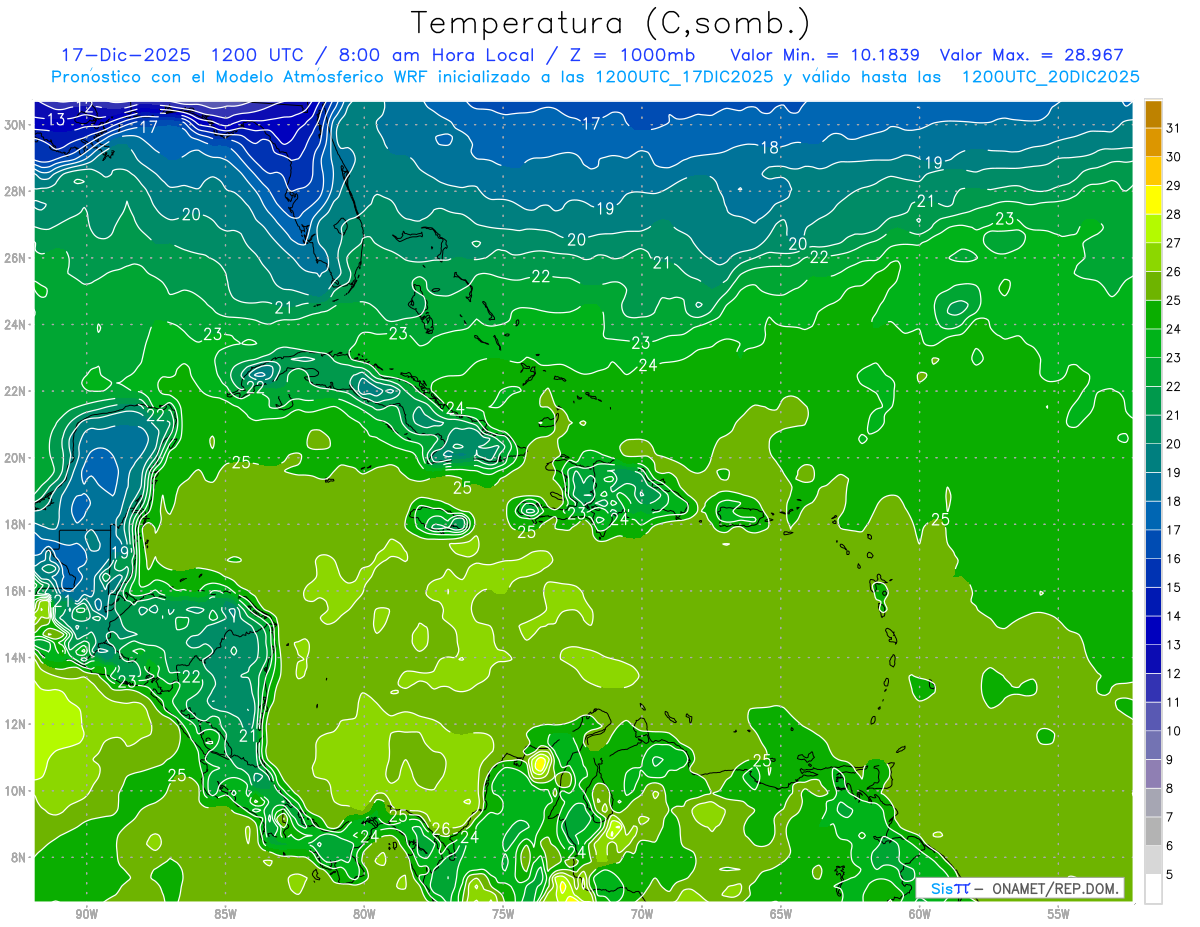
Task: Click the "18N" latitude axis label
Action: point(16,524)
